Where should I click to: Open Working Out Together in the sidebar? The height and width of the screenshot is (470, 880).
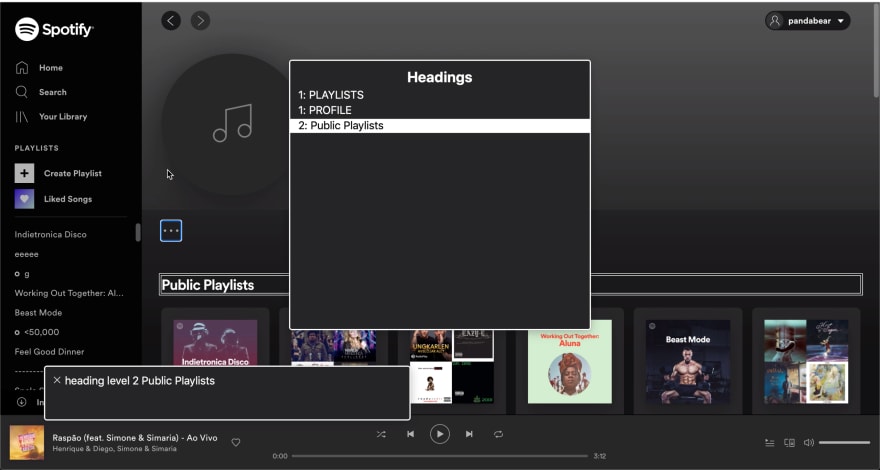pyautogui.click(x=69, y=293)
